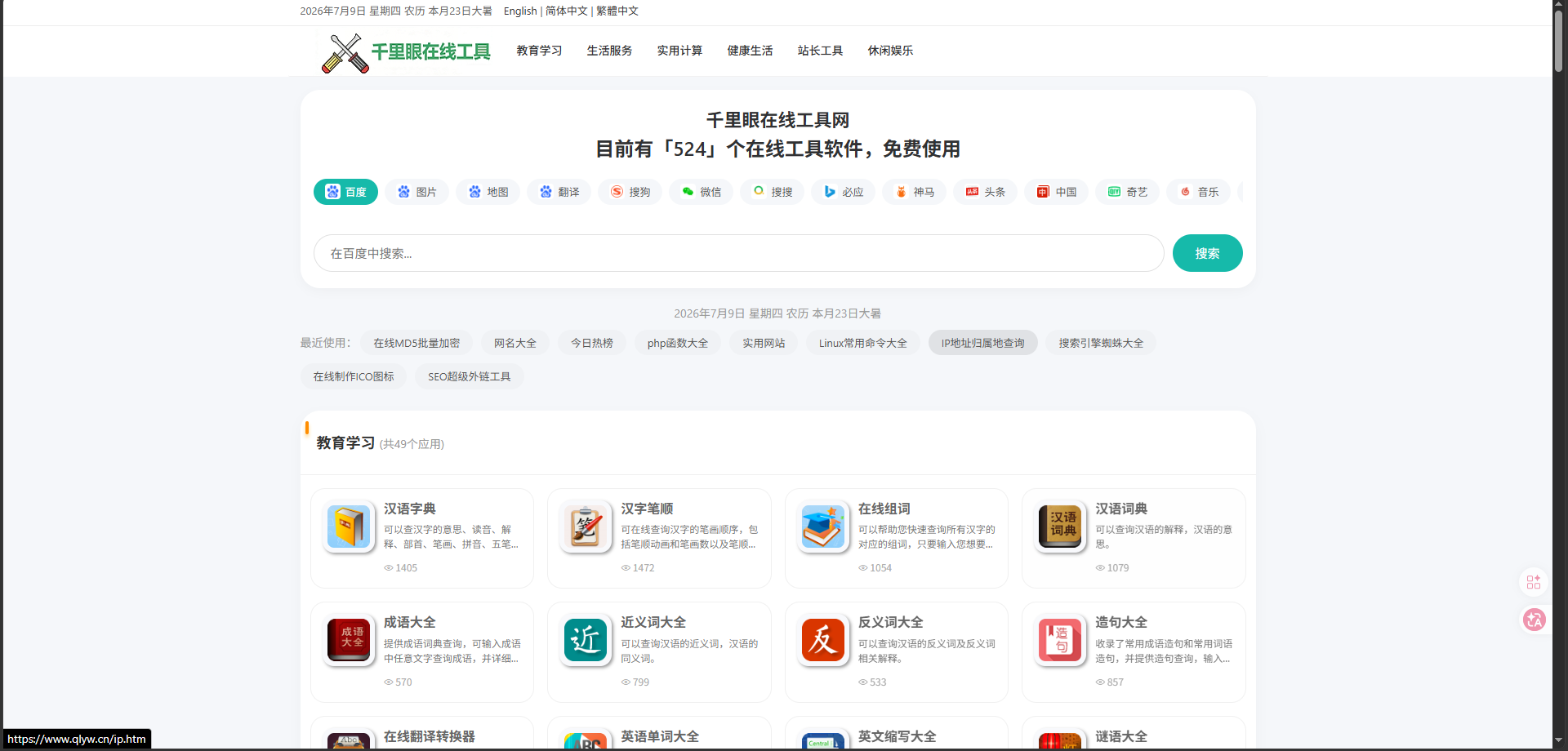This screenshot has height=751, width=1568.
Task: Click the floating grid apps icon
Action: [x=1534, y=582]
